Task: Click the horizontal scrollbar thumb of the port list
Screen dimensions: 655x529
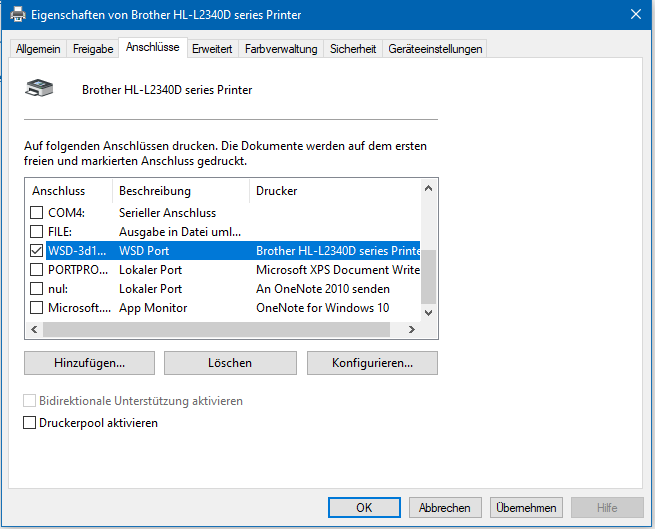Action: (x=216, y=329)
